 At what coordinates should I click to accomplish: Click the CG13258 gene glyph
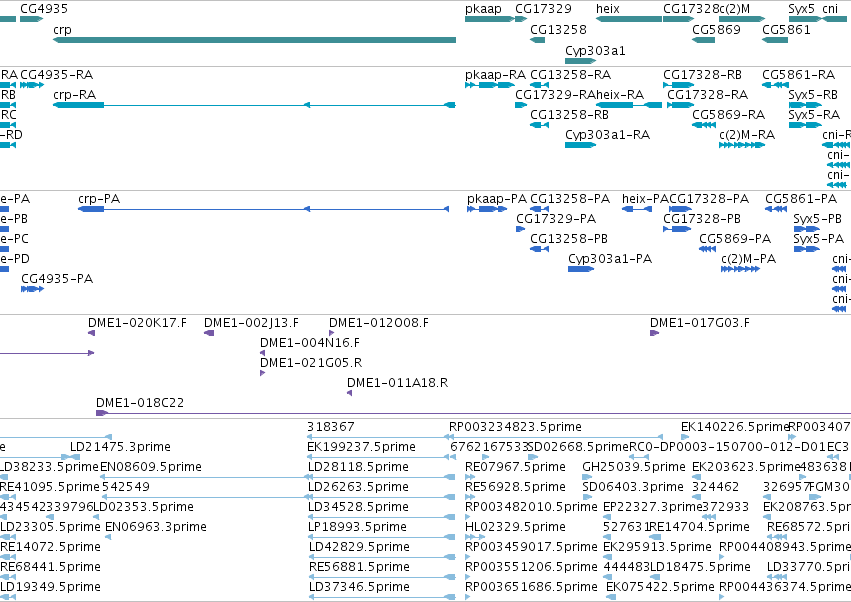pyautogui.click(x=537, y=40)
